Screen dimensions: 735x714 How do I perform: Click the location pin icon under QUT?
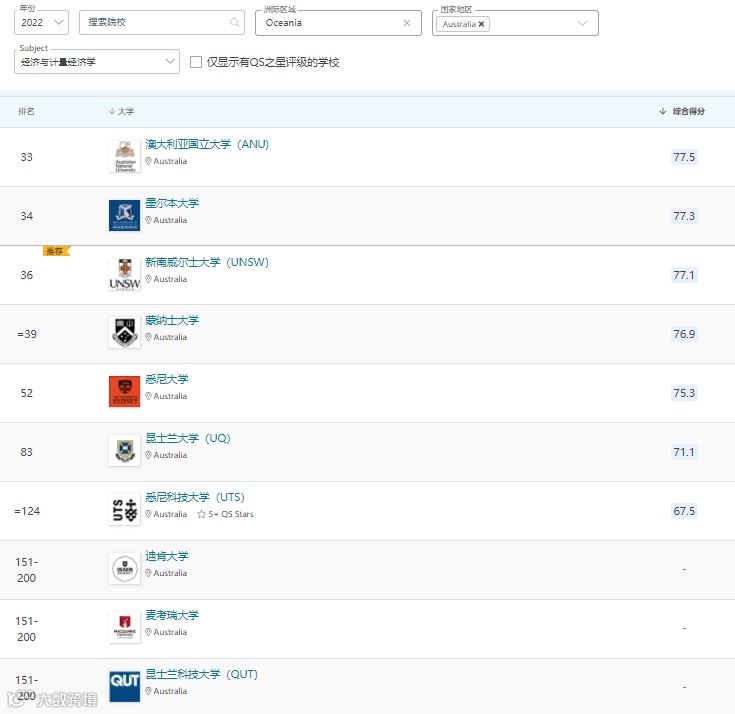[x=148, y=691]
